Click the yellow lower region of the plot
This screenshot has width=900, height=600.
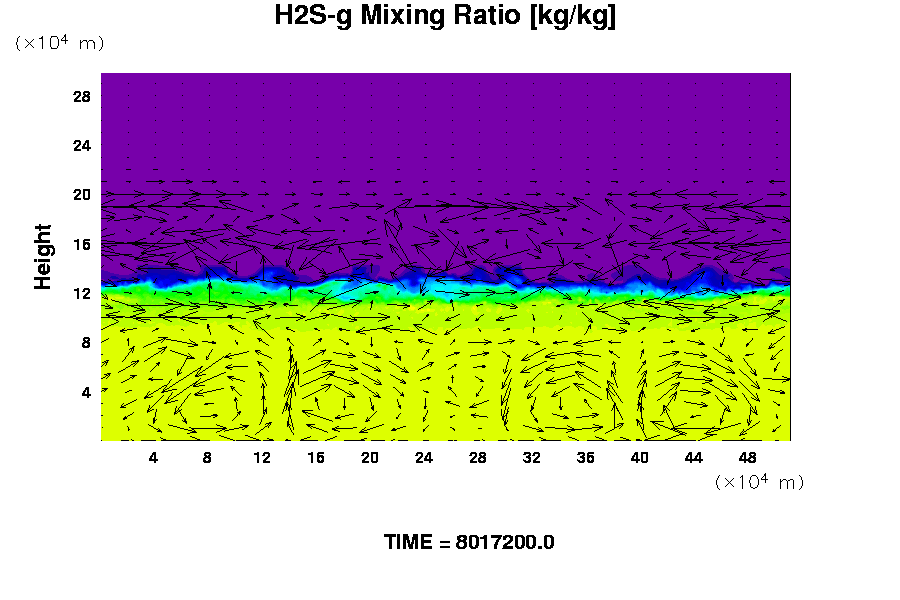(445, 390)
